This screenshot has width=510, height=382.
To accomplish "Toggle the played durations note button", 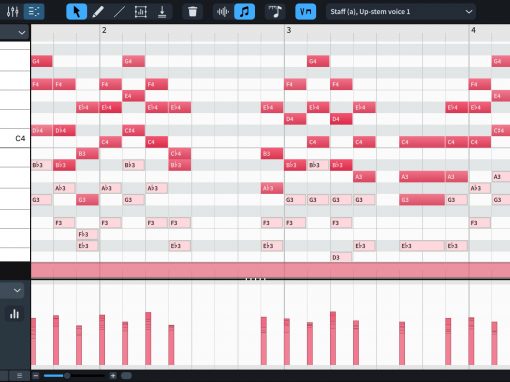I will click(x=244, y=12).
